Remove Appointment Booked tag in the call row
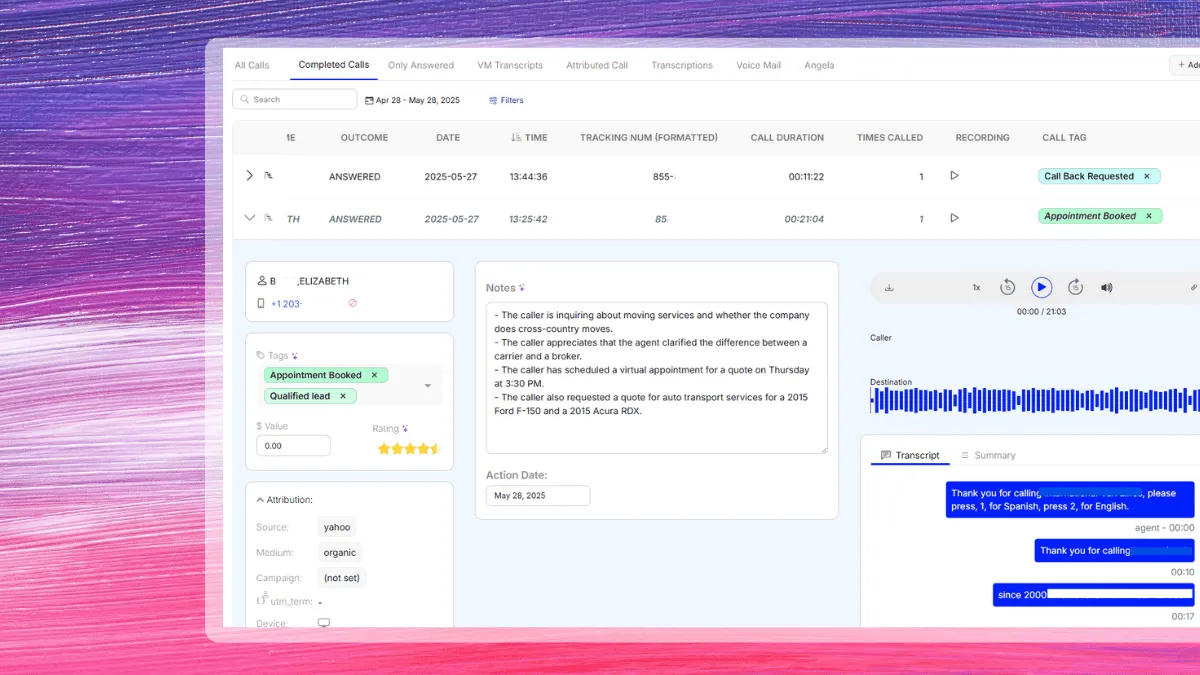The image size is (1200, 675). click(1149, 216)
